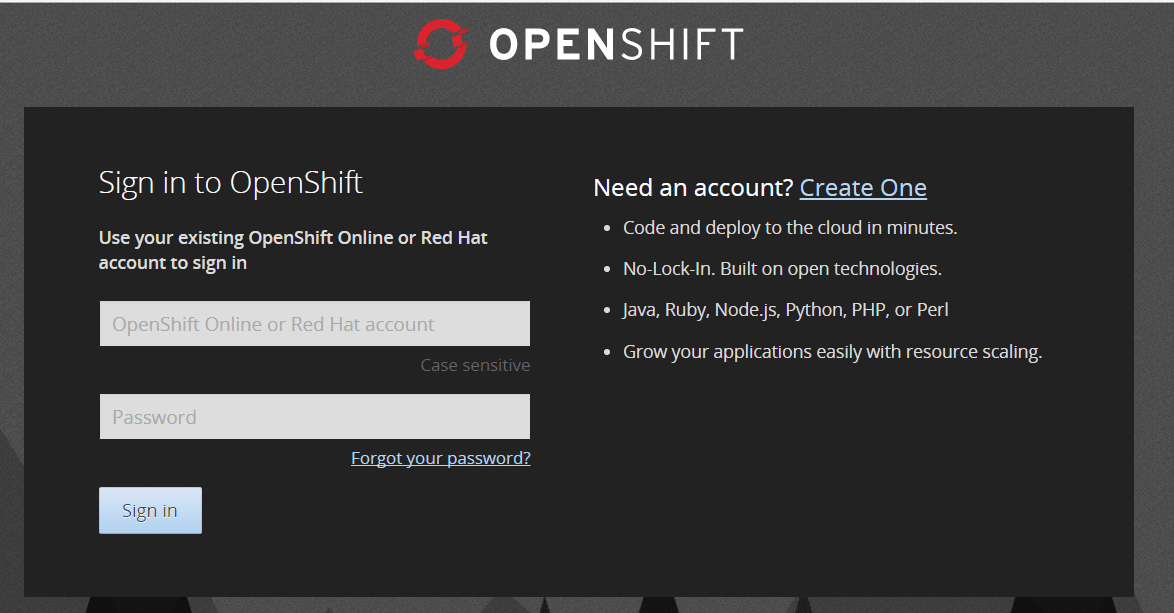Click the OPENSHIFT wordmark in the header
The height and width of the screenshot is (613, 1174).
[616, 44]
